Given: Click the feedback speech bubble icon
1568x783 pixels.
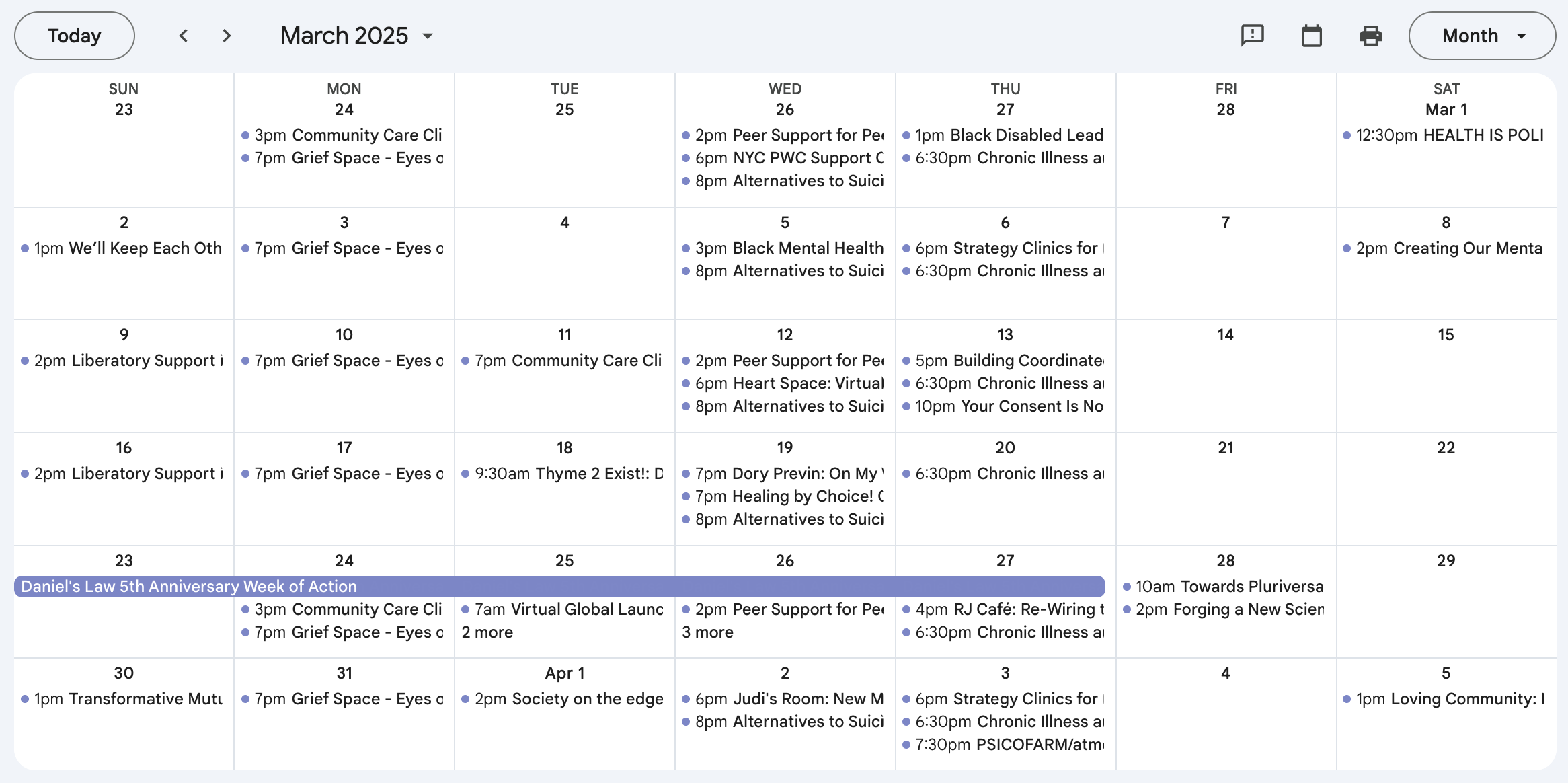Looking at the screenshot, I should pos(1252,36).
